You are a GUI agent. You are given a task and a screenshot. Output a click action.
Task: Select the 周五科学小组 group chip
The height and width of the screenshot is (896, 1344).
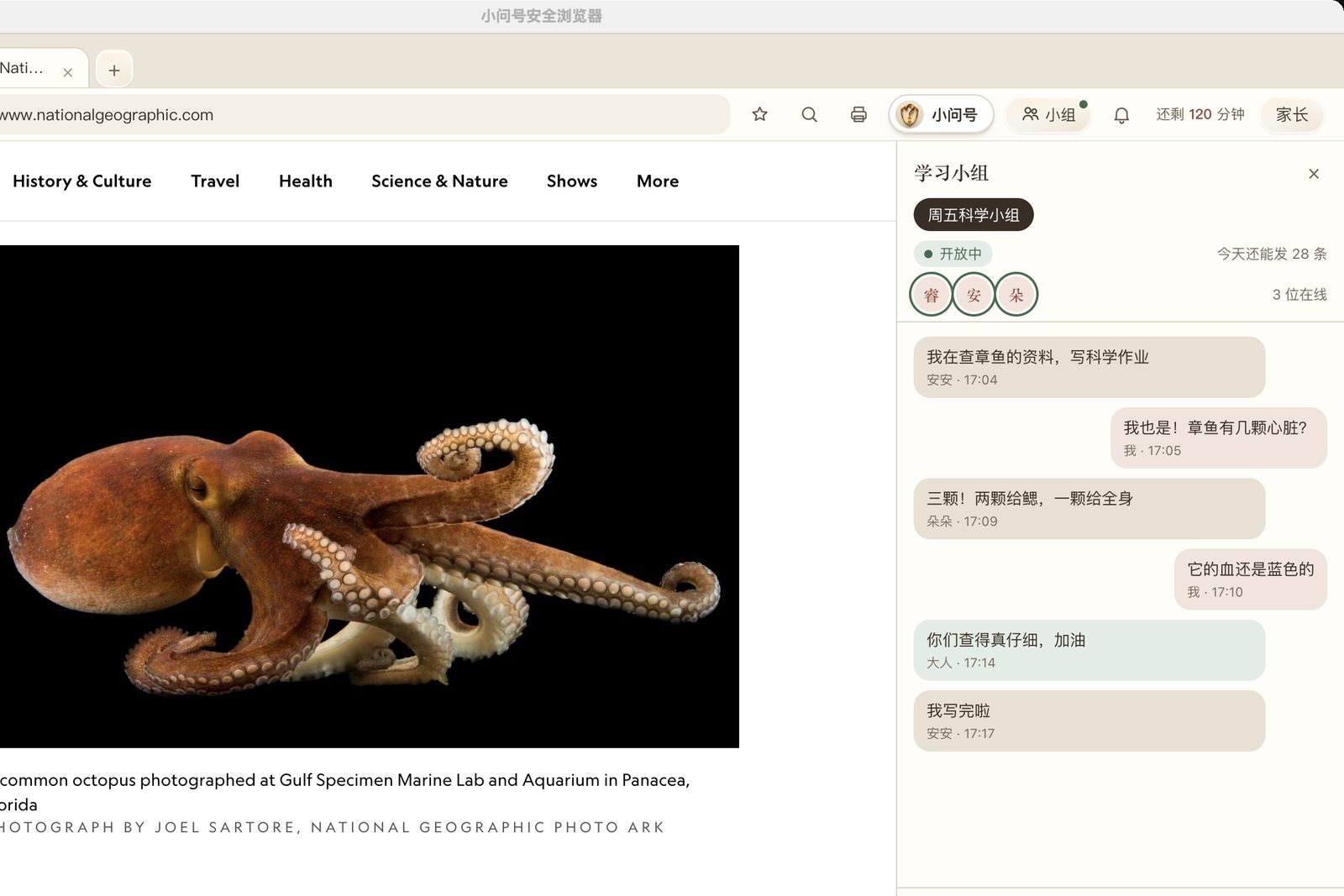coord(974,215)
